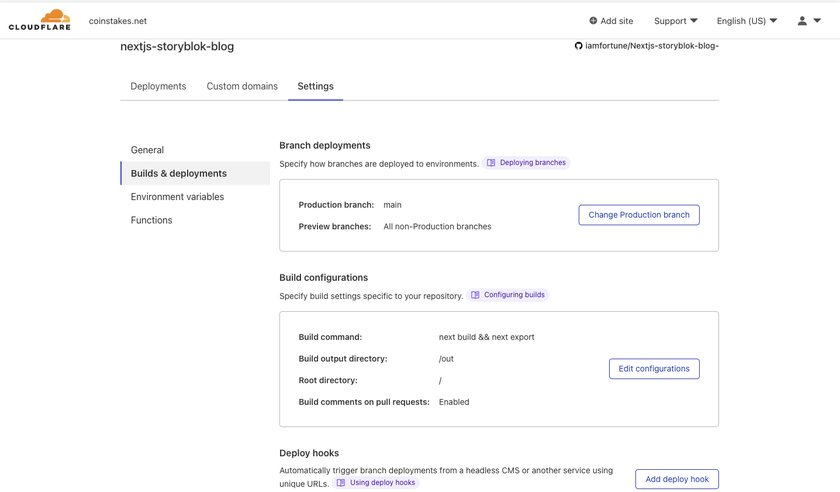Expand the account menu arrow
This screenshot has height=492, width=840.
click(x=817, y=21)
